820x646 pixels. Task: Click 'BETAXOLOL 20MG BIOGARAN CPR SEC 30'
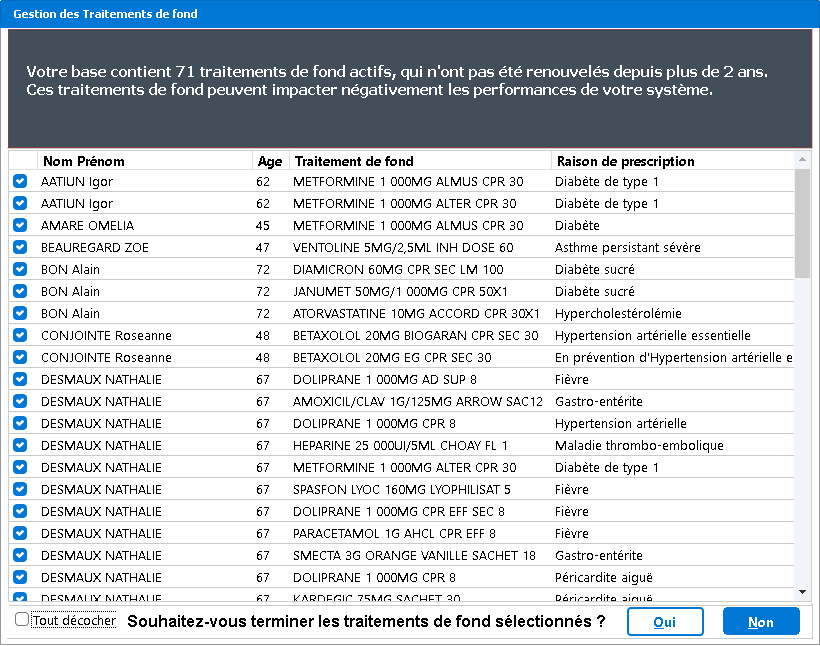(x=416, y=335)
